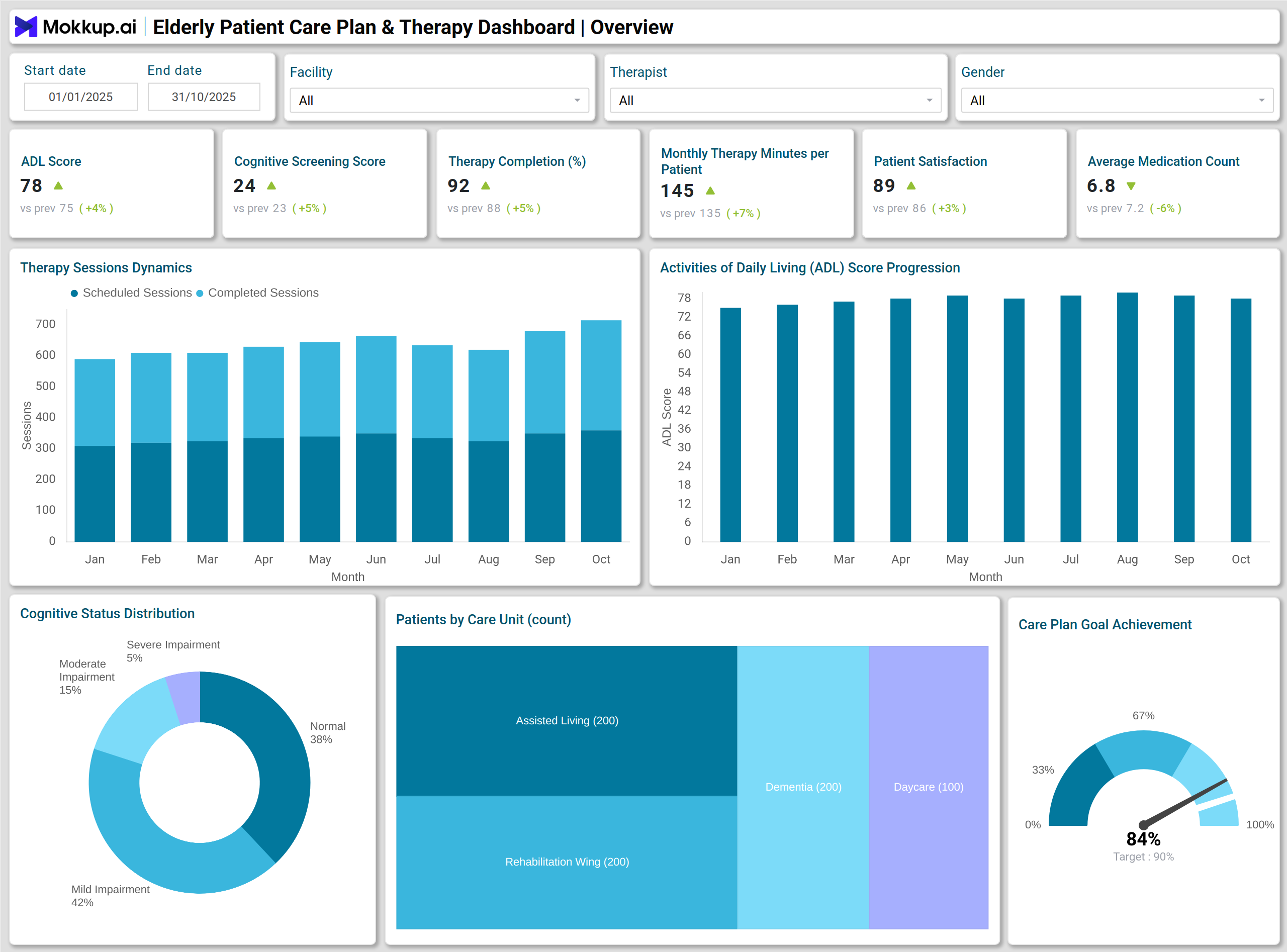Click the Patient Satisfaction value 89

(x=884, y=185)
